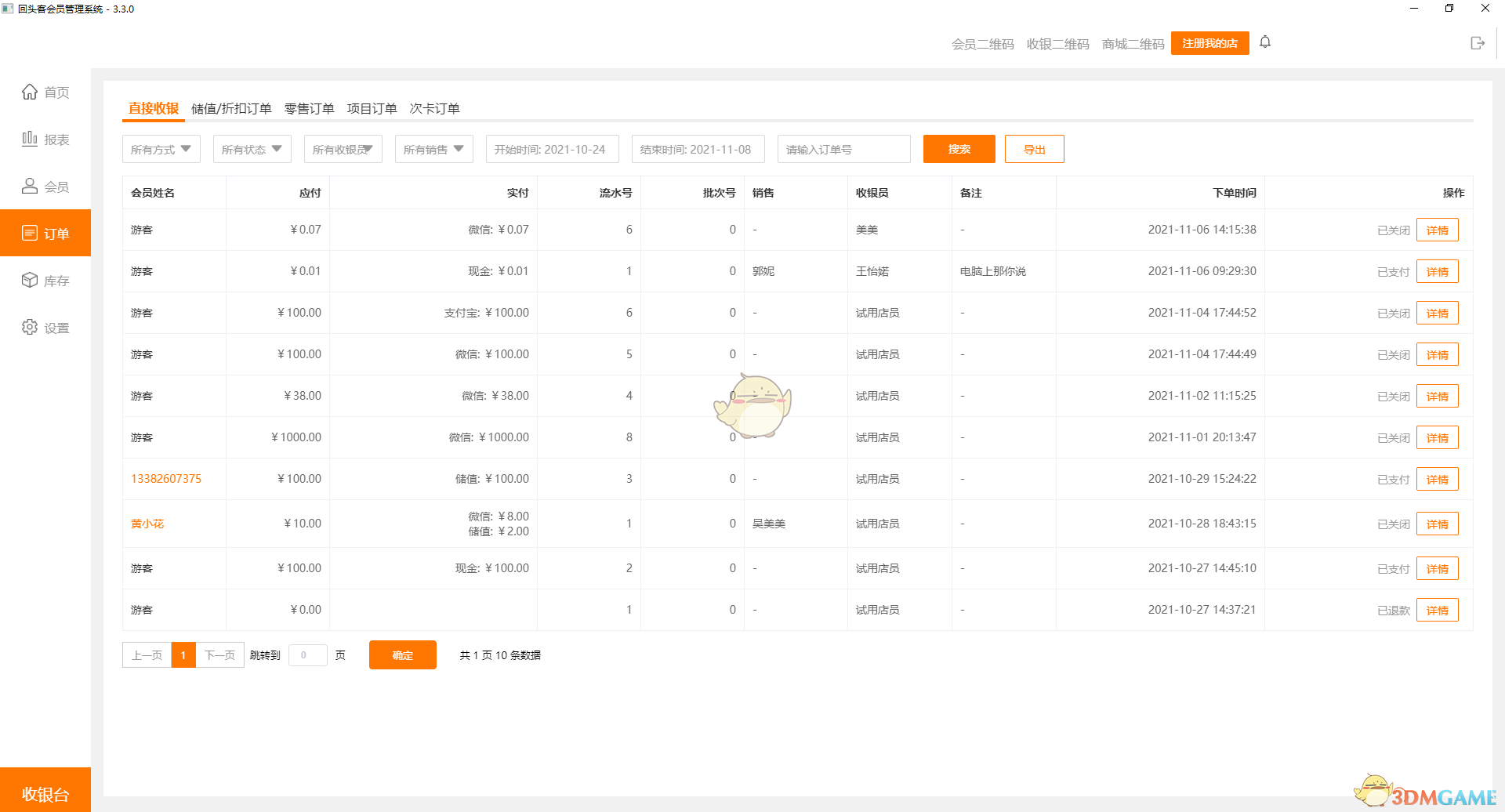Click 详情 on the 已退款 order
The image size is (1505, 812).
(1437, 609)
